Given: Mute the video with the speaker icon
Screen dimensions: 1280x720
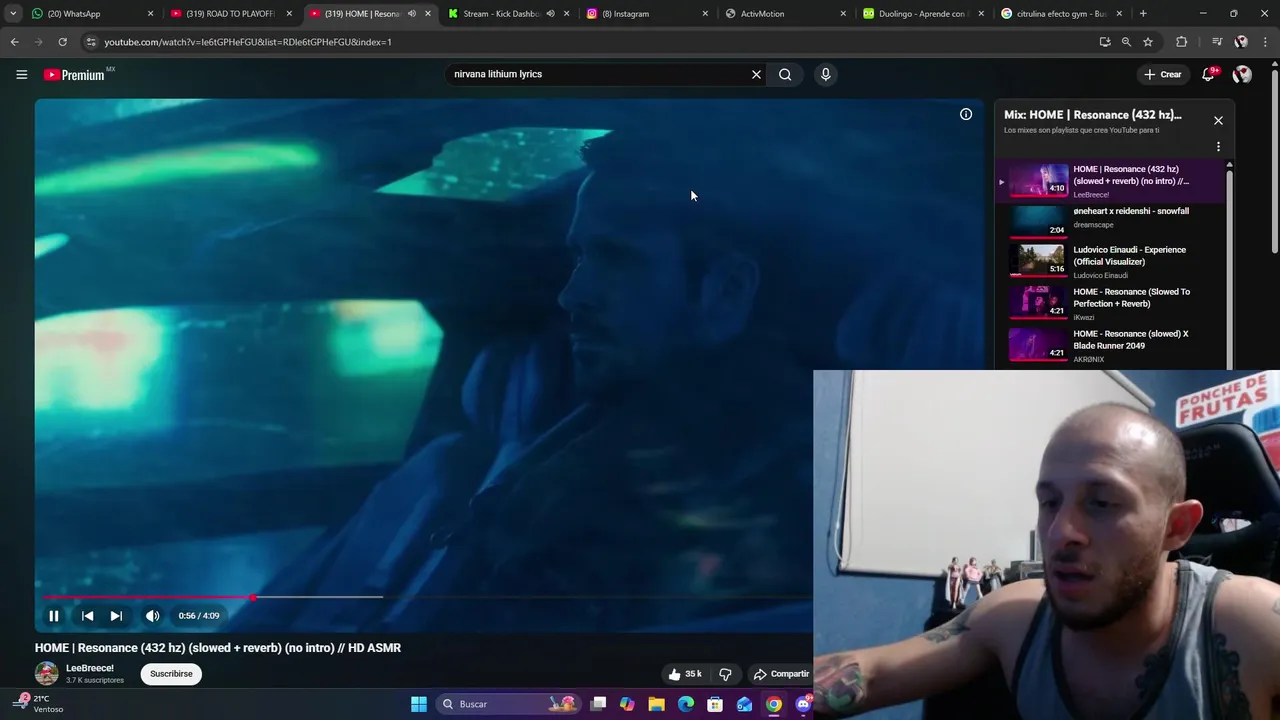Looking at the screenshot, I should [152, 616].
